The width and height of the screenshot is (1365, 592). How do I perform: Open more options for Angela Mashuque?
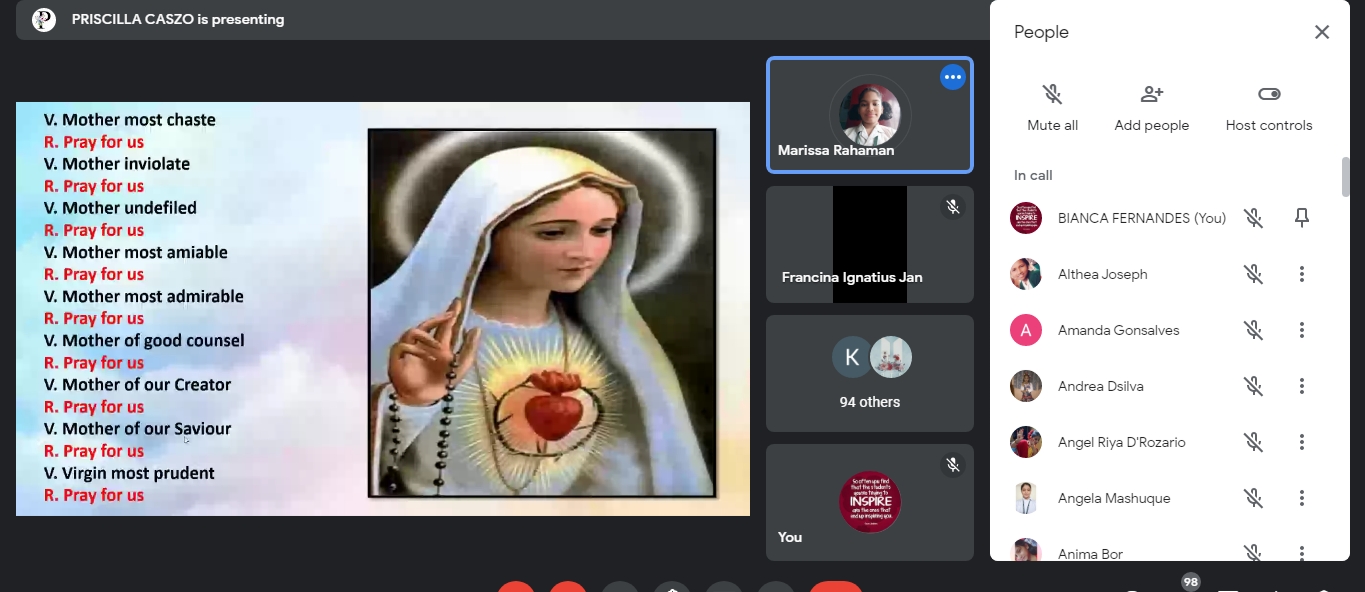tap(1302, 498)
